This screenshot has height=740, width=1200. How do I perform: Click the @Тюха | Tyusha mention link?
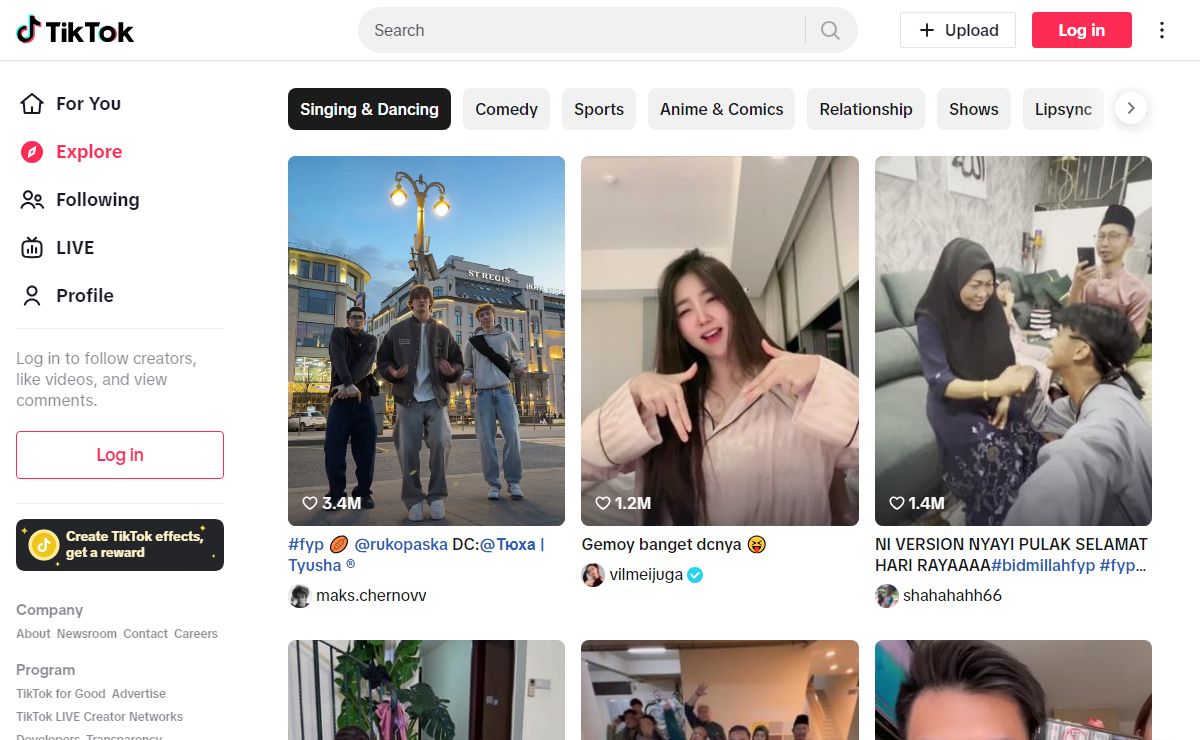point(416,555)
